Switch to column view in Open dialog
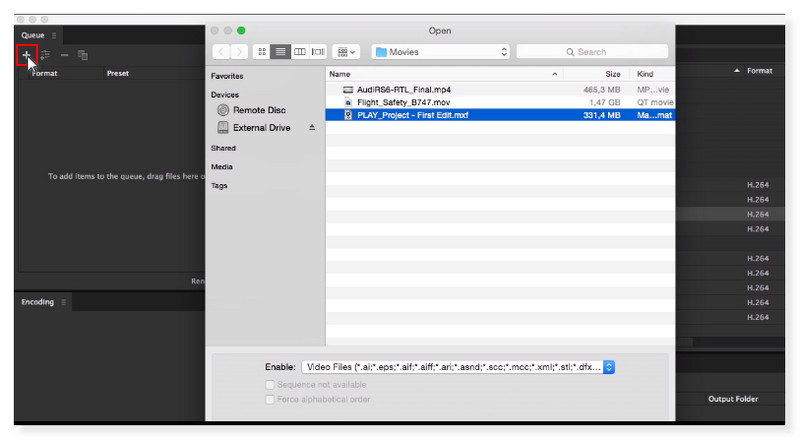This screenshot has width=800, height=440. (299, 52)
